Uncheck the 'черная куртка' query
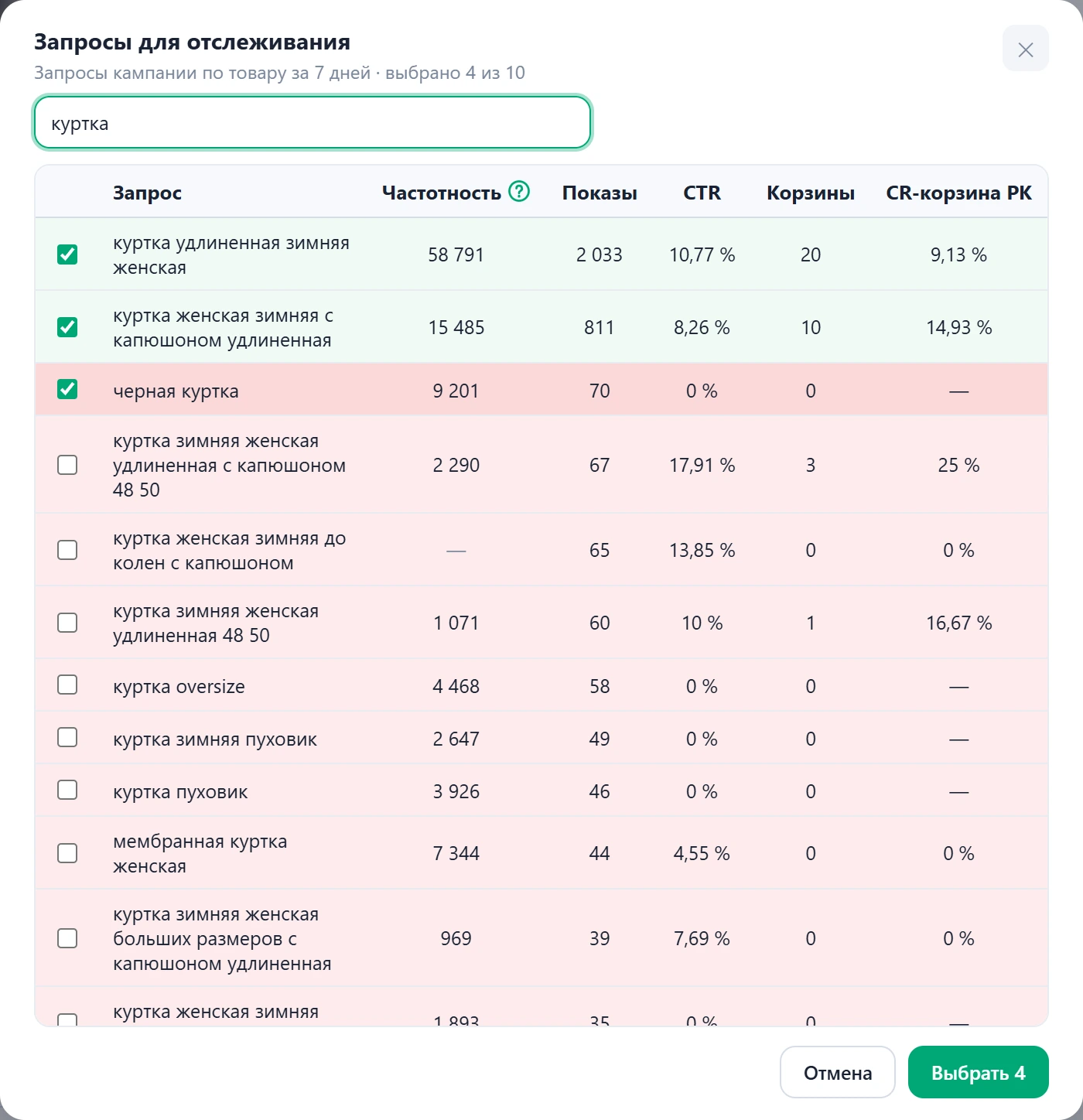The height and width of the screenshot is (1120, 1083). 68,389
